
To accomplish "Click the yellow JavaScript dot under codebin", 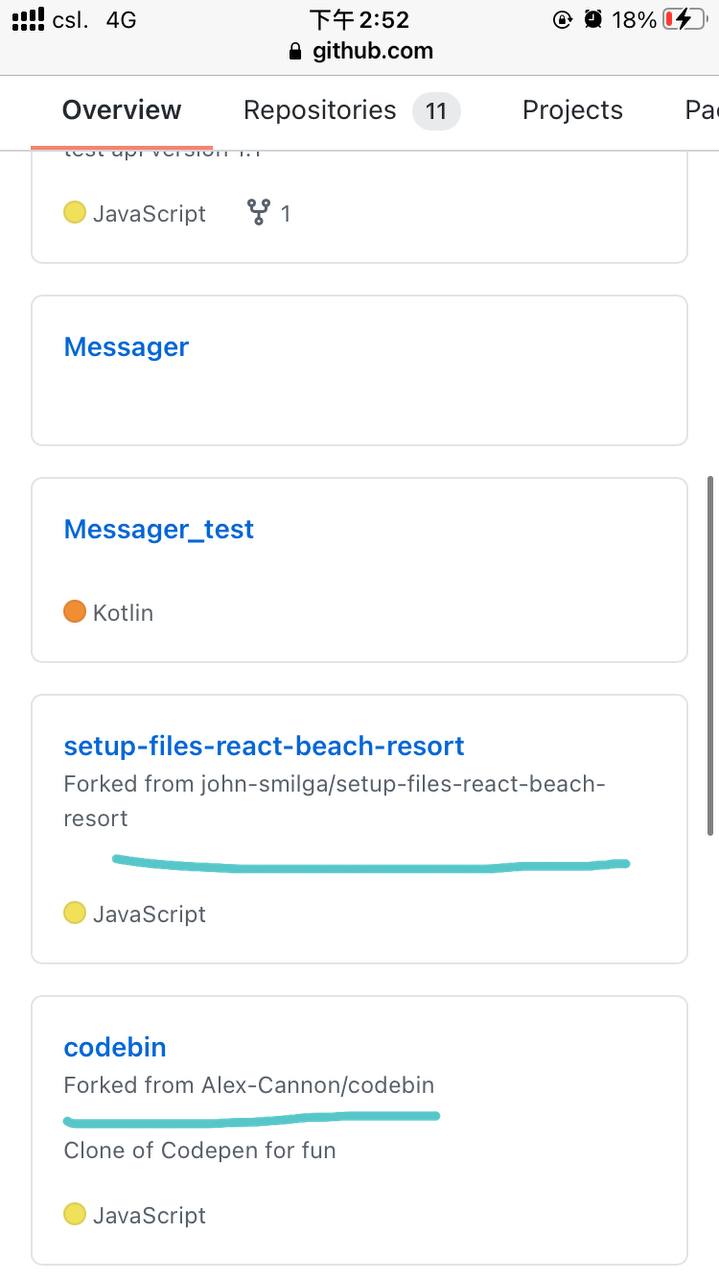I will point(75,1214).
